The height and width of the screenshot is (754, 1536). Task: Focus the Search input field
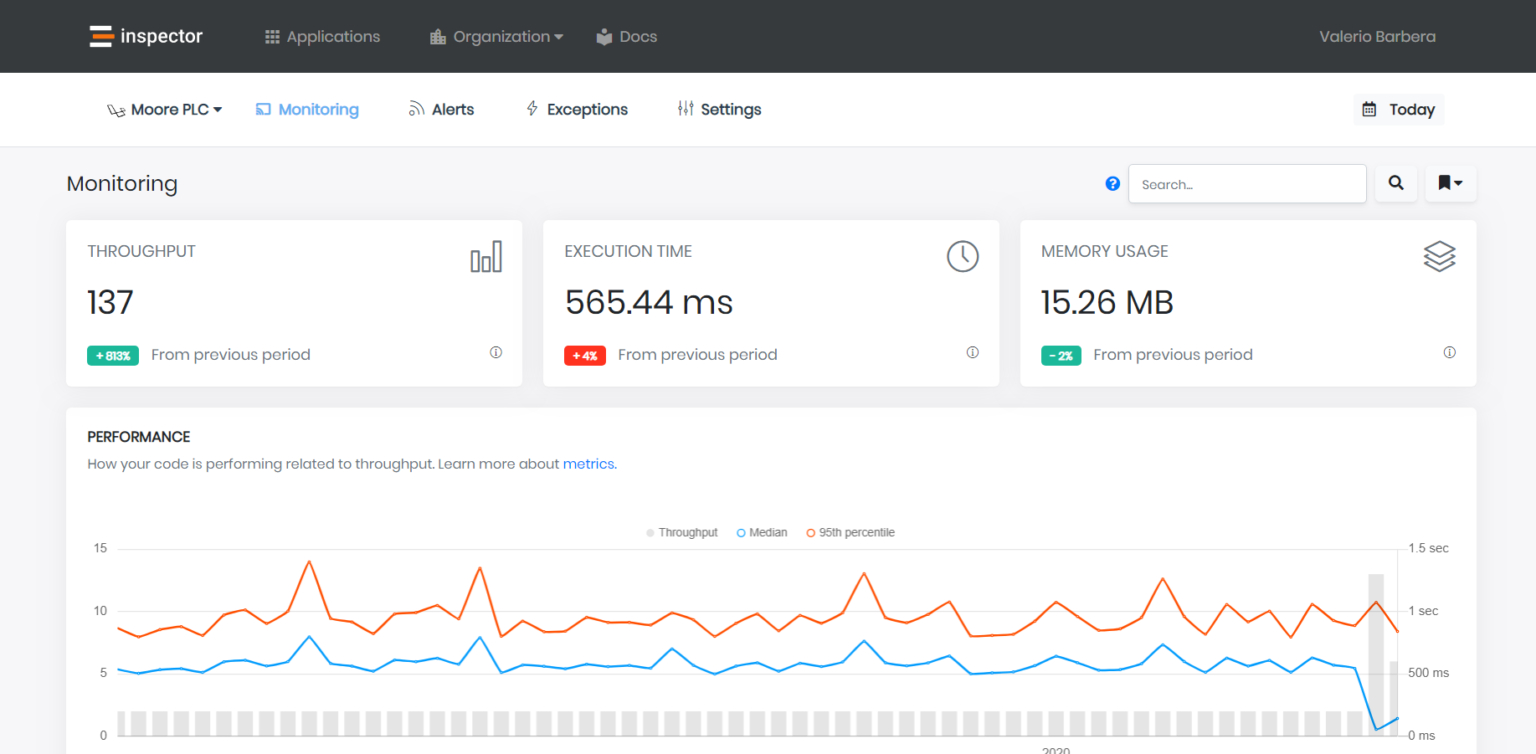click(1247, 184)
